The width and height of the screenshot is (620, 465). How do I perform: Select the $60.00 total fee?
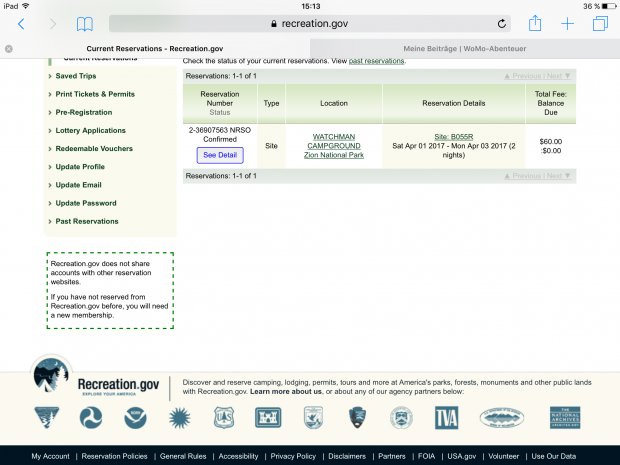550,142
